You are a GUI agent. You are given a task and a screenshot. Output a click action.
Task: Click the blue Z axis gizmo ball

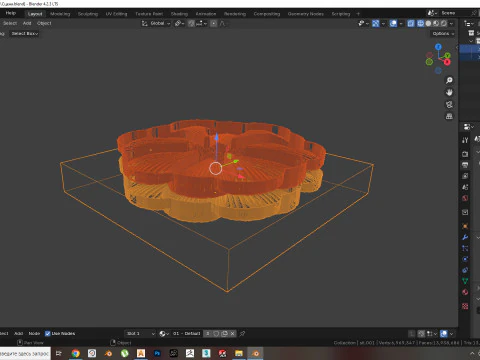point(438,47)
